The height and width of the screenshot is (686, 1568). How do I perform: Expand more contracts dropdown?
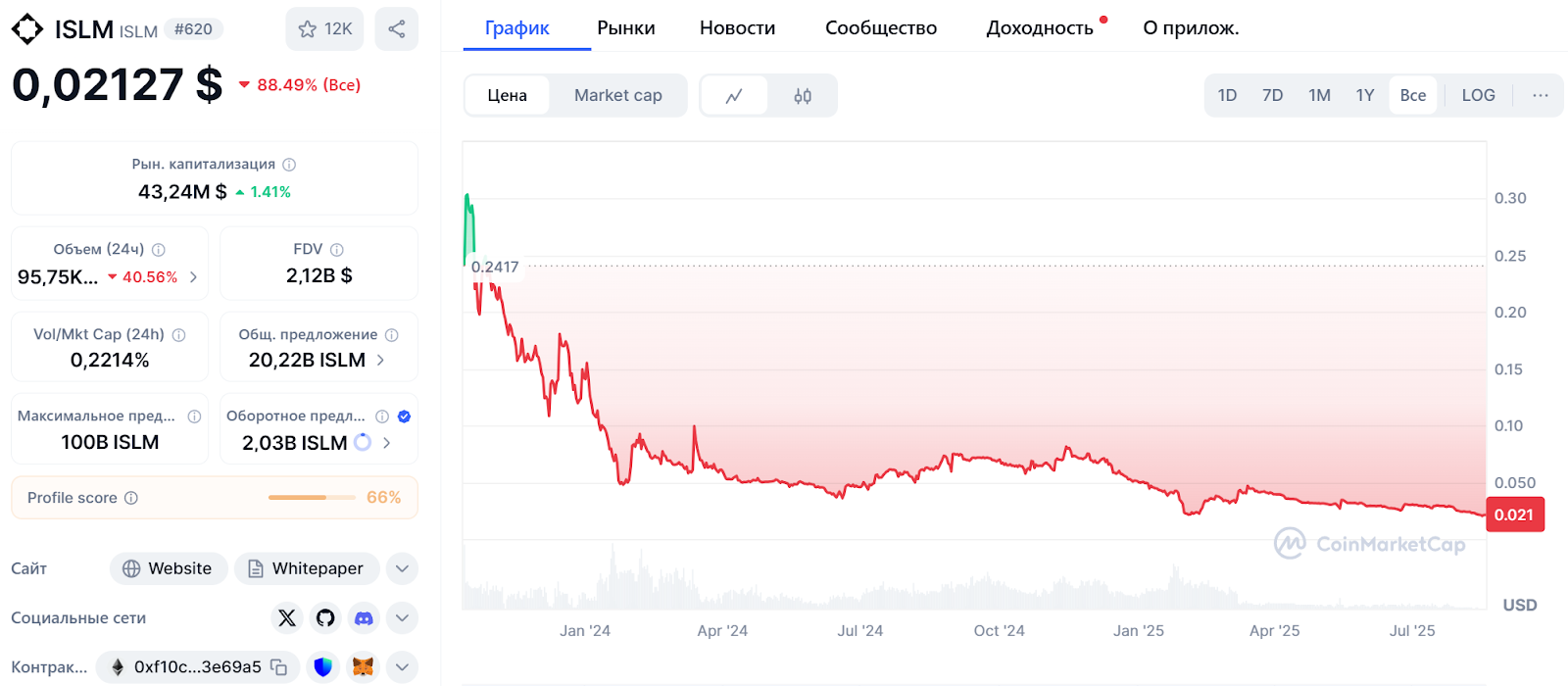coord(402,667)
